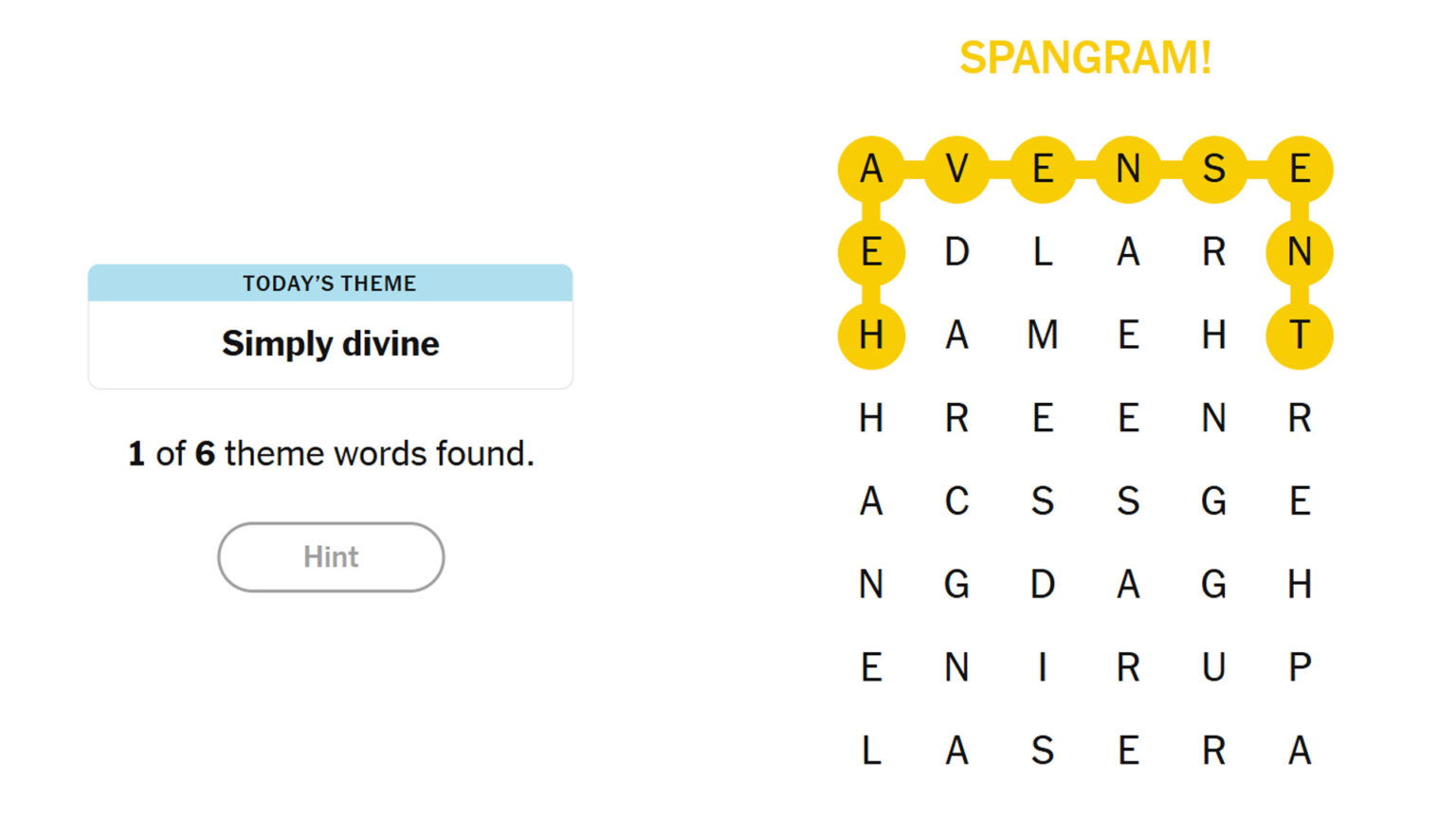
Task: Click the D between G and A
Action: (x=1043, y=585)
